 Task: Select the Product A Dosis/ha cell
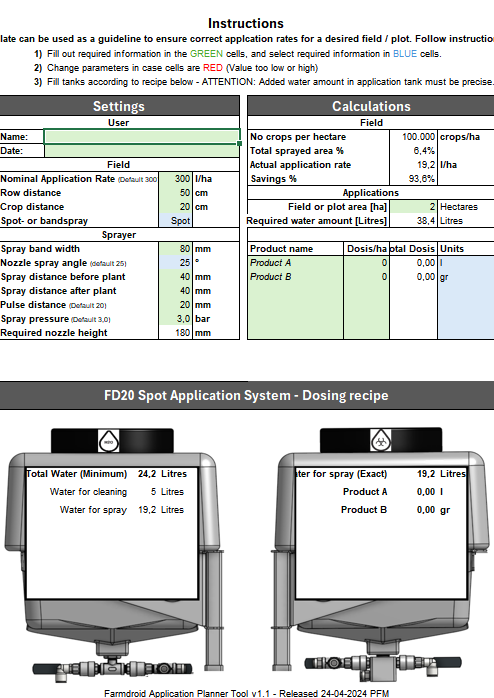(366, 263)
